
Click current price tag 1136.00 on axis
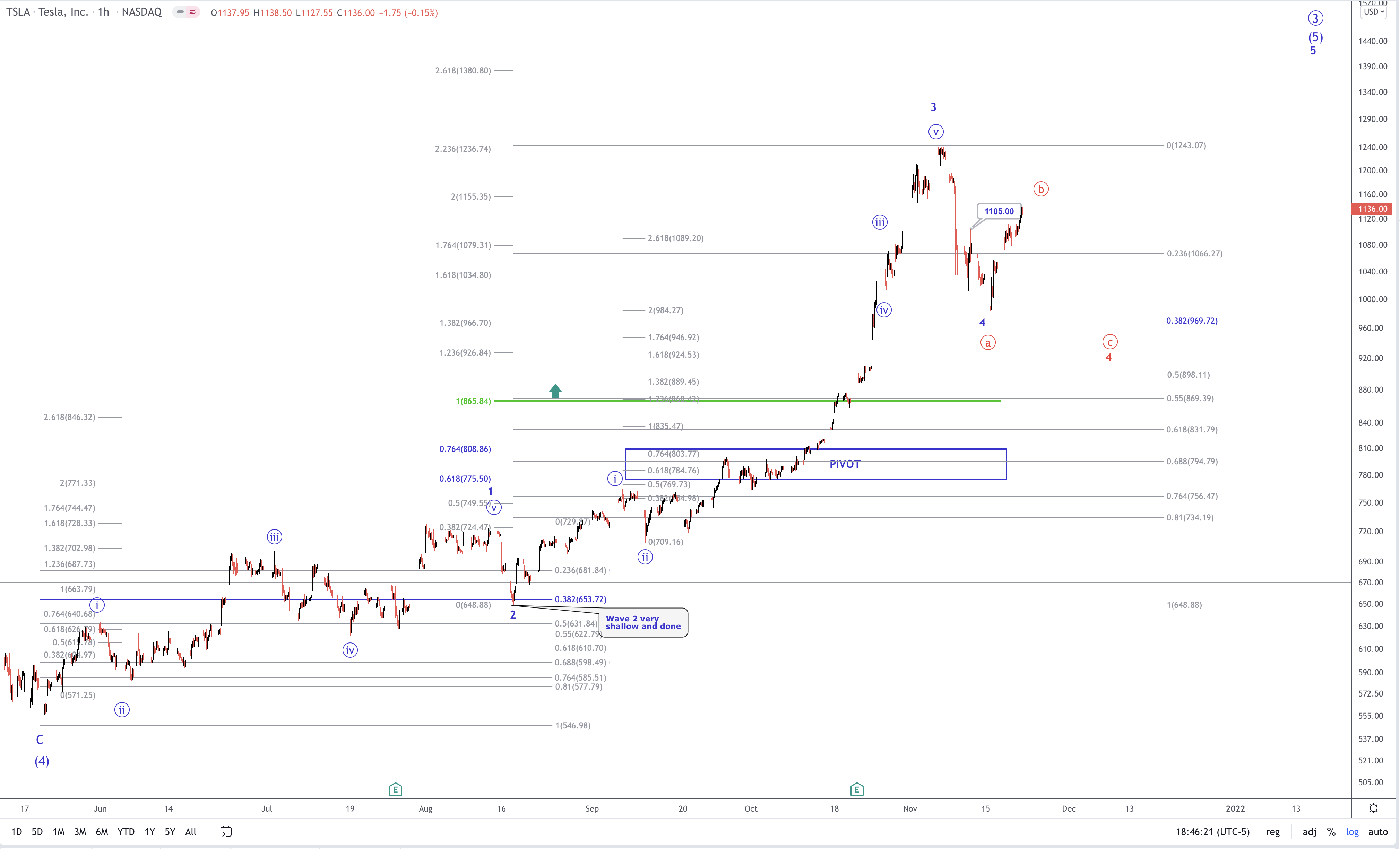[x=1373, y=209]
